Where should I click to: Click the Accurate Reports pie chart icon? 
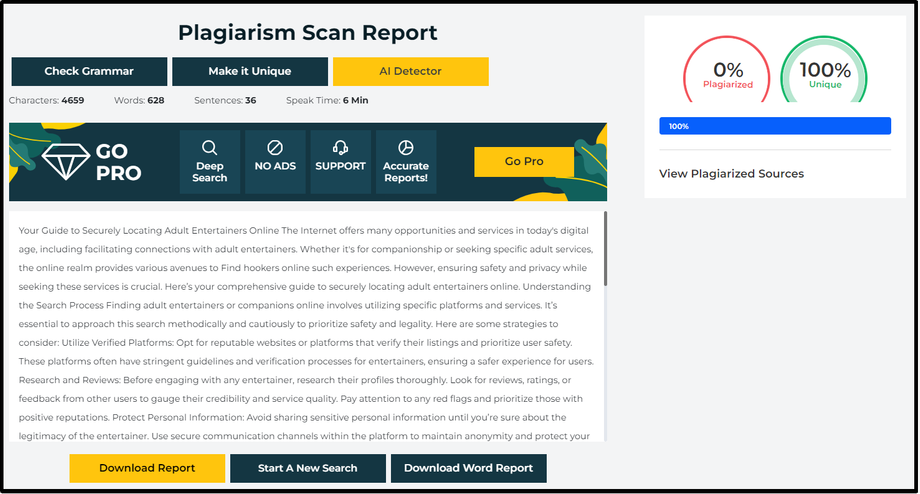coord(405,147)
